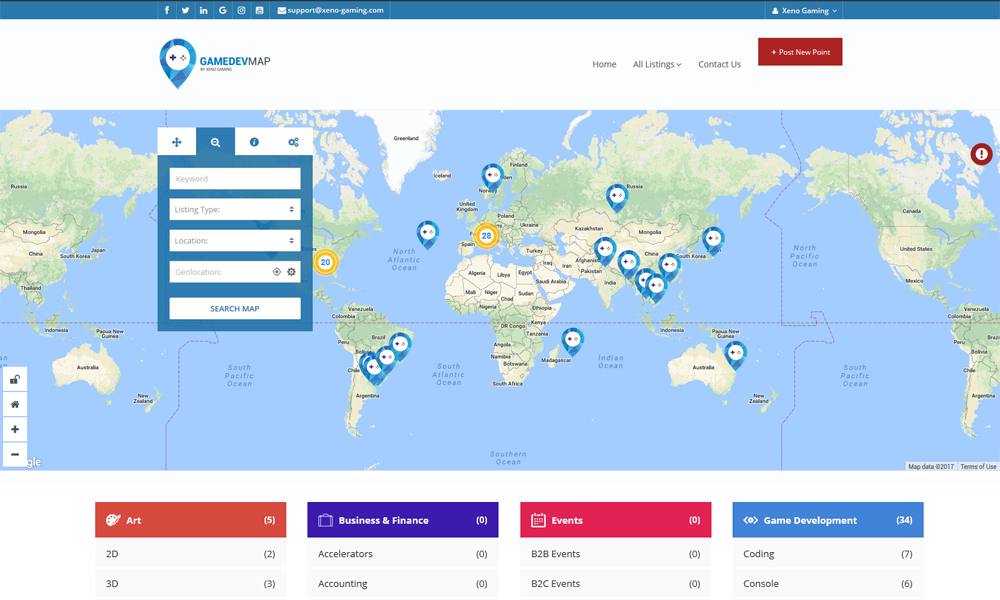Open the Twitter social link
The height and width of the screenshot is (600, 1000).
pyautogui.click(x=185, y=10)
